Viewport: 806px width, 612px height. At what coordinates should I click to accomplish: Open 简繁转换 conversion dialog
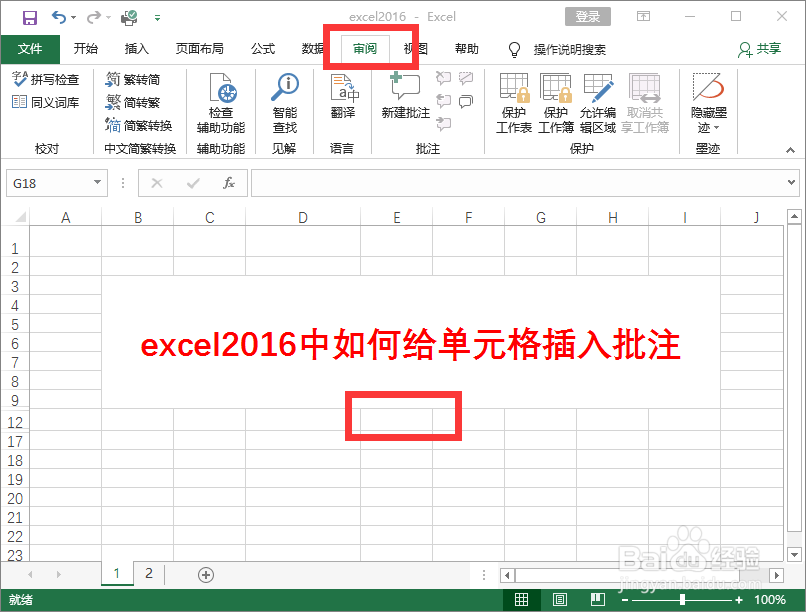tap(139, 125)
